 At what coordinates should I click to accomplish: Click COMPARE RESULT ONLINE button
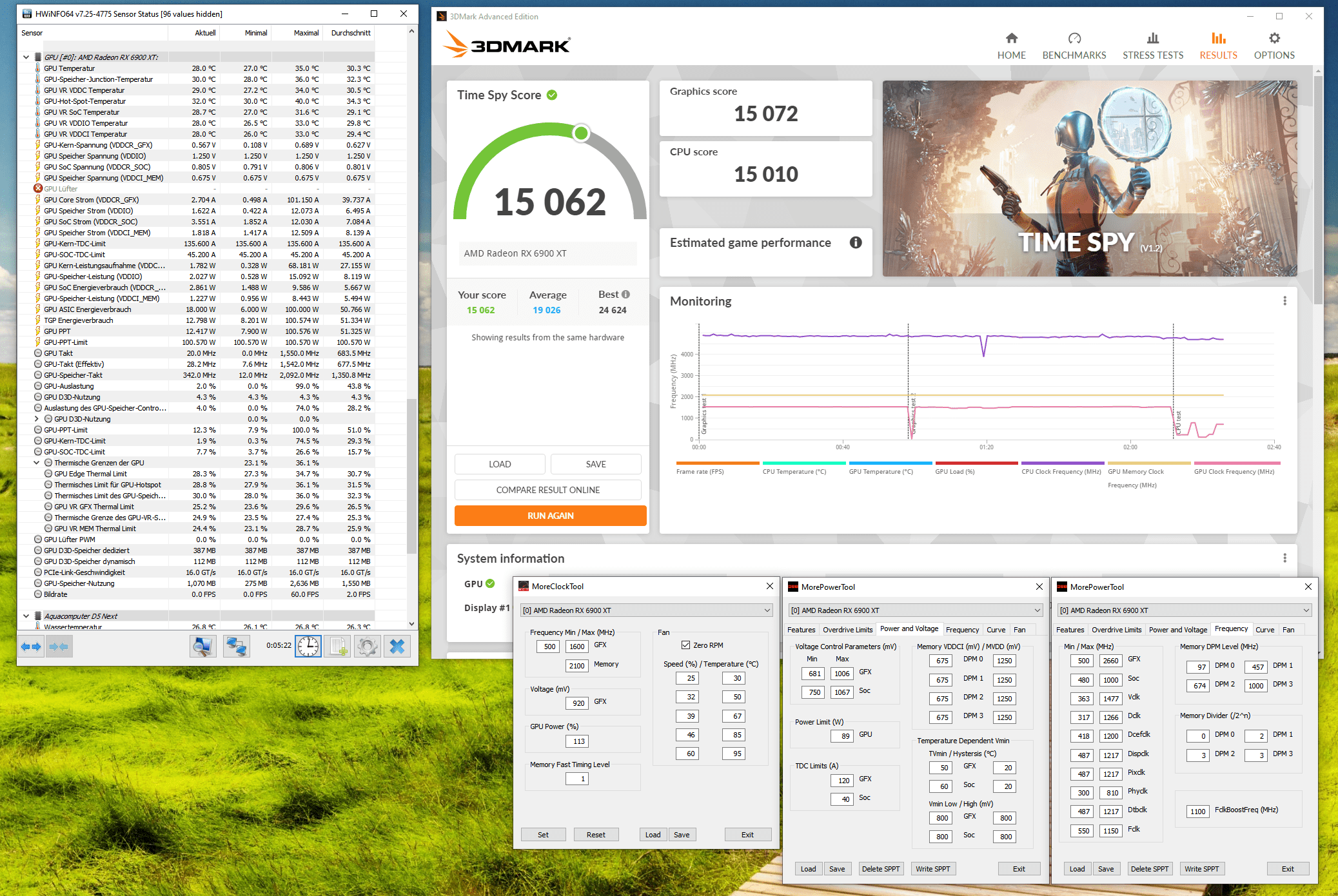coord(547,490)
